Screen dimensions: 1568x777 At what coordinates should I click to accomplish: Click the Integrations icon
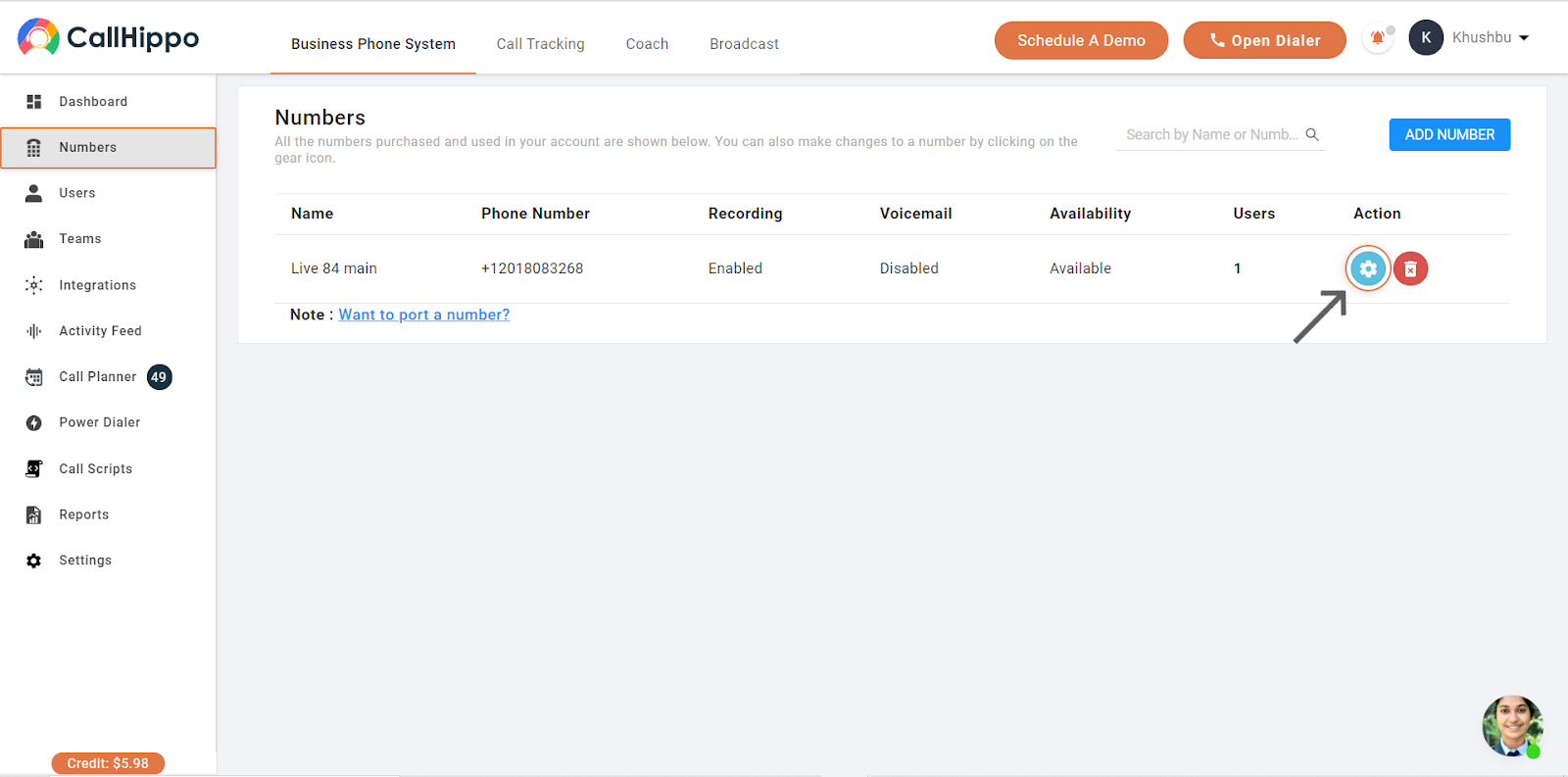tap(34, 285)
